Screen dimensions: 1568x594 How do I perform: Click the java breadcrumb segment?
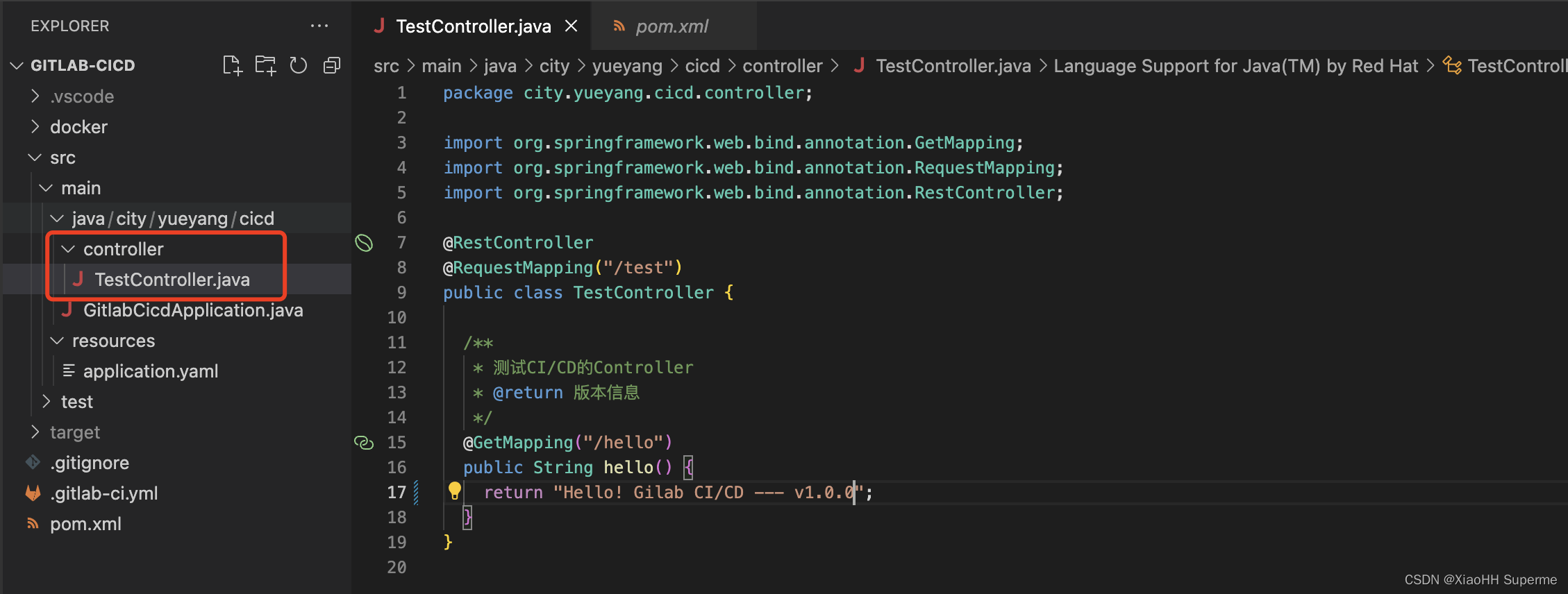[x=500, y=66]
